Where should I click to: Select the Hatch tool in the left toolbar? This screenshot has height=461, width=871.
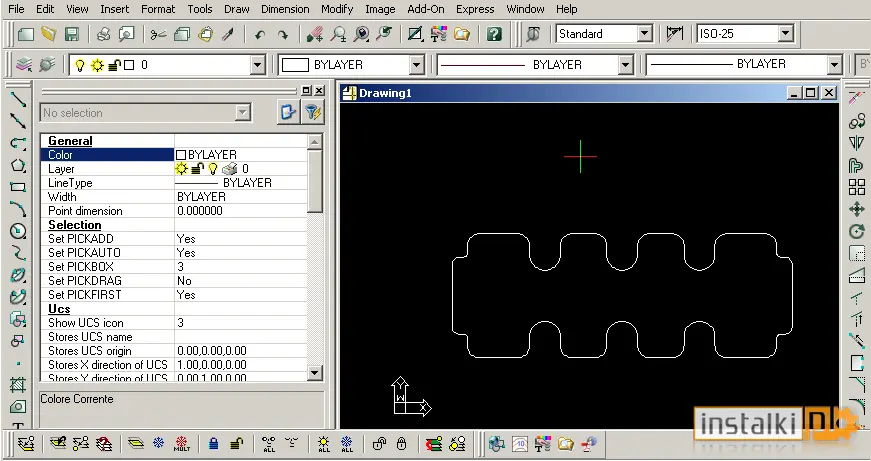18,384
